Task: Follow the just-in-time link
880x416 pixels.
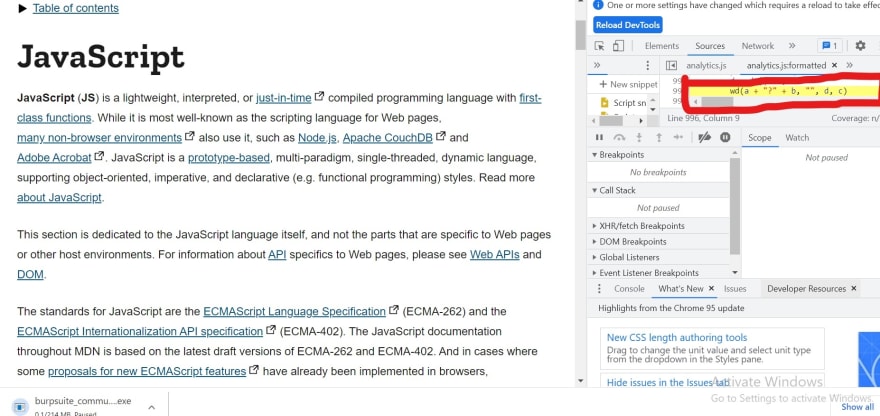Action: click(x=283, y=98)
